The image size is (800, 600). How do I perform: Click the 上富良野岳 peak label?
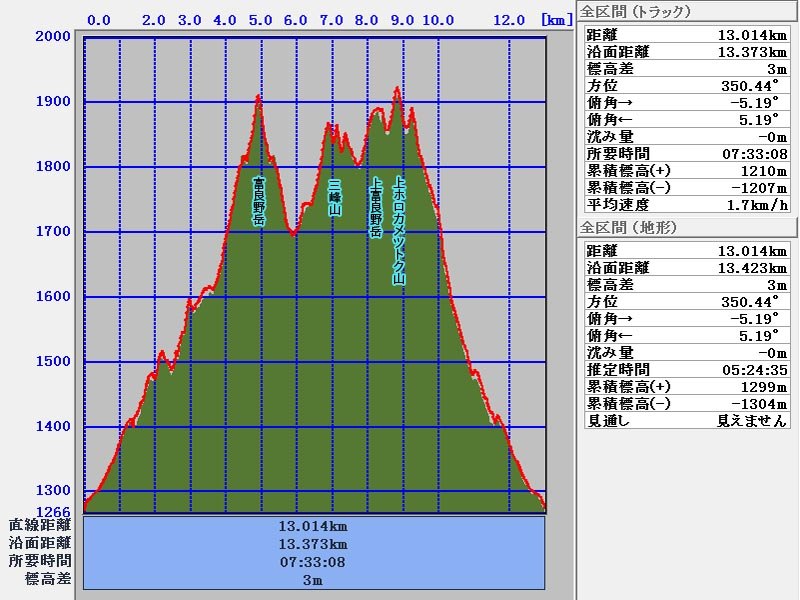tap(376, 208)
